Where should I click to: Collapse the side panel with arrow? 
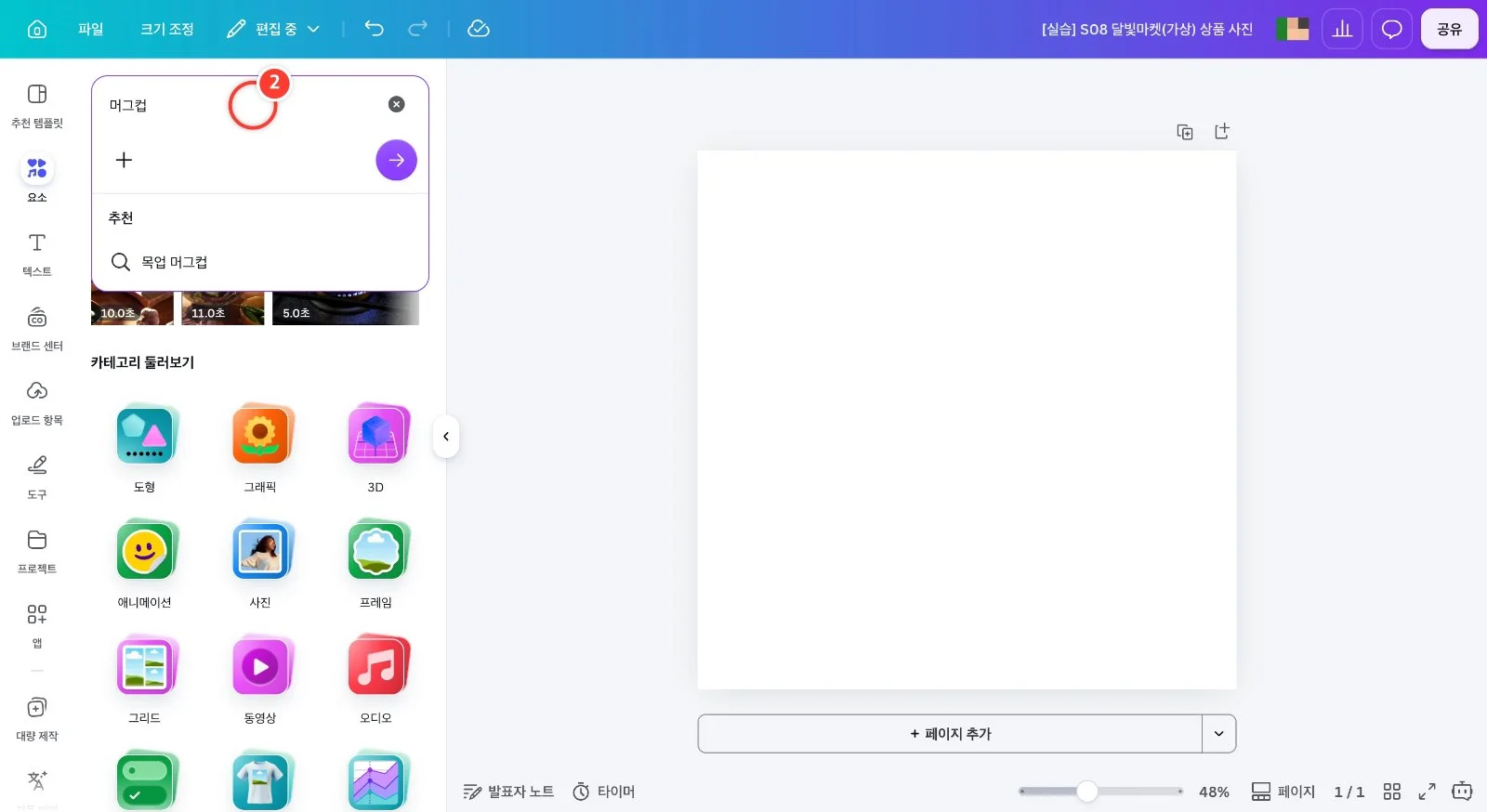tap(446, 437)
